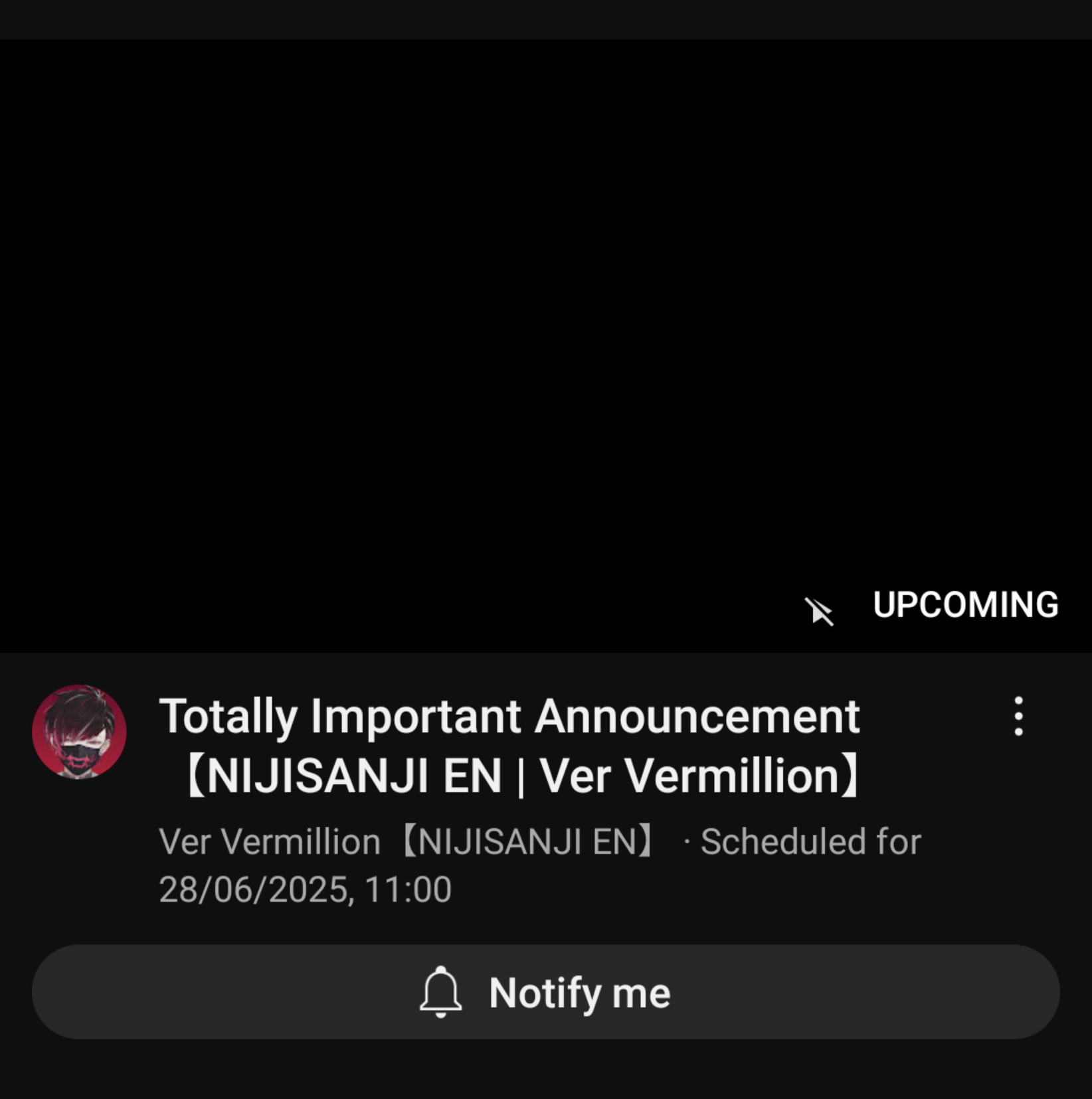
Task: Open the three-dot more options menu
Action: tap(1018, 716)
